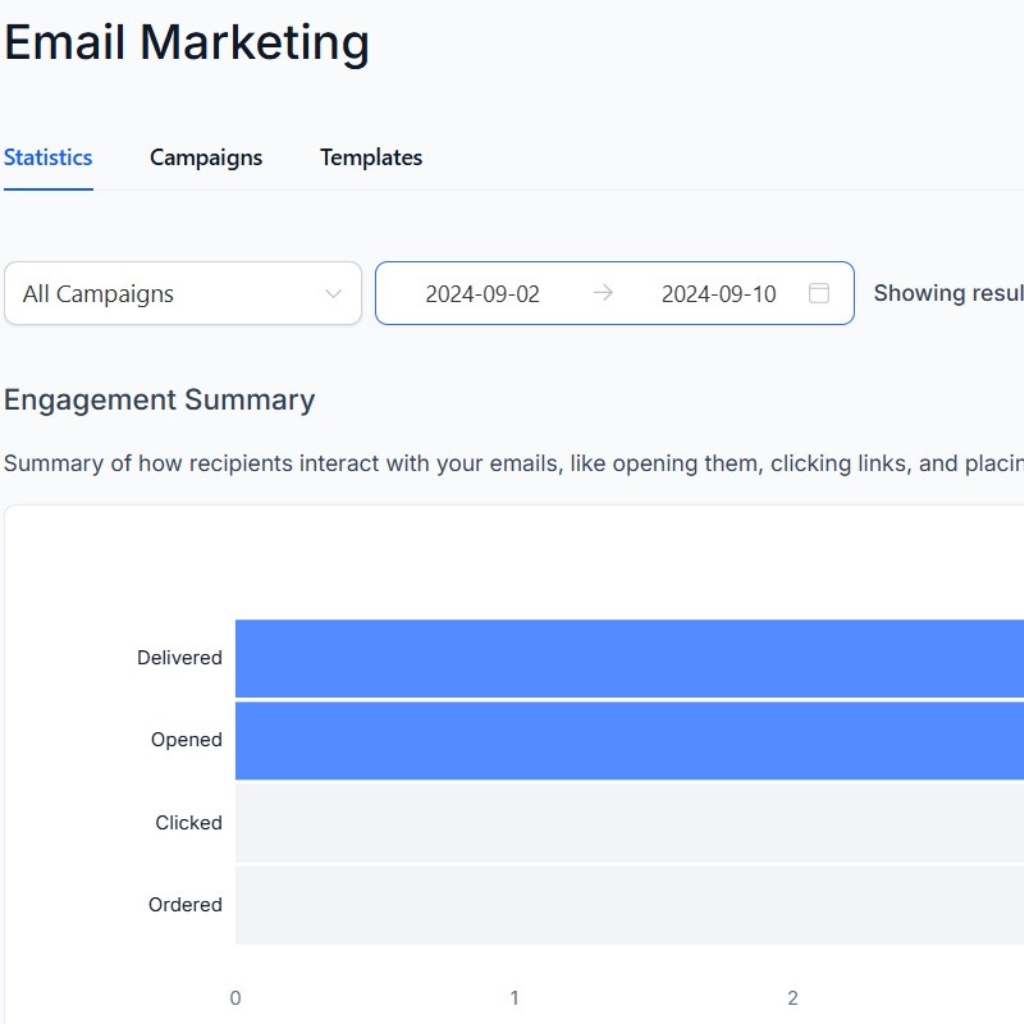The width and height of the screenshot is (1024, 1024).
Task: Expand the All Campaigns dropdown chevron
Action: [x=333, y=294]
